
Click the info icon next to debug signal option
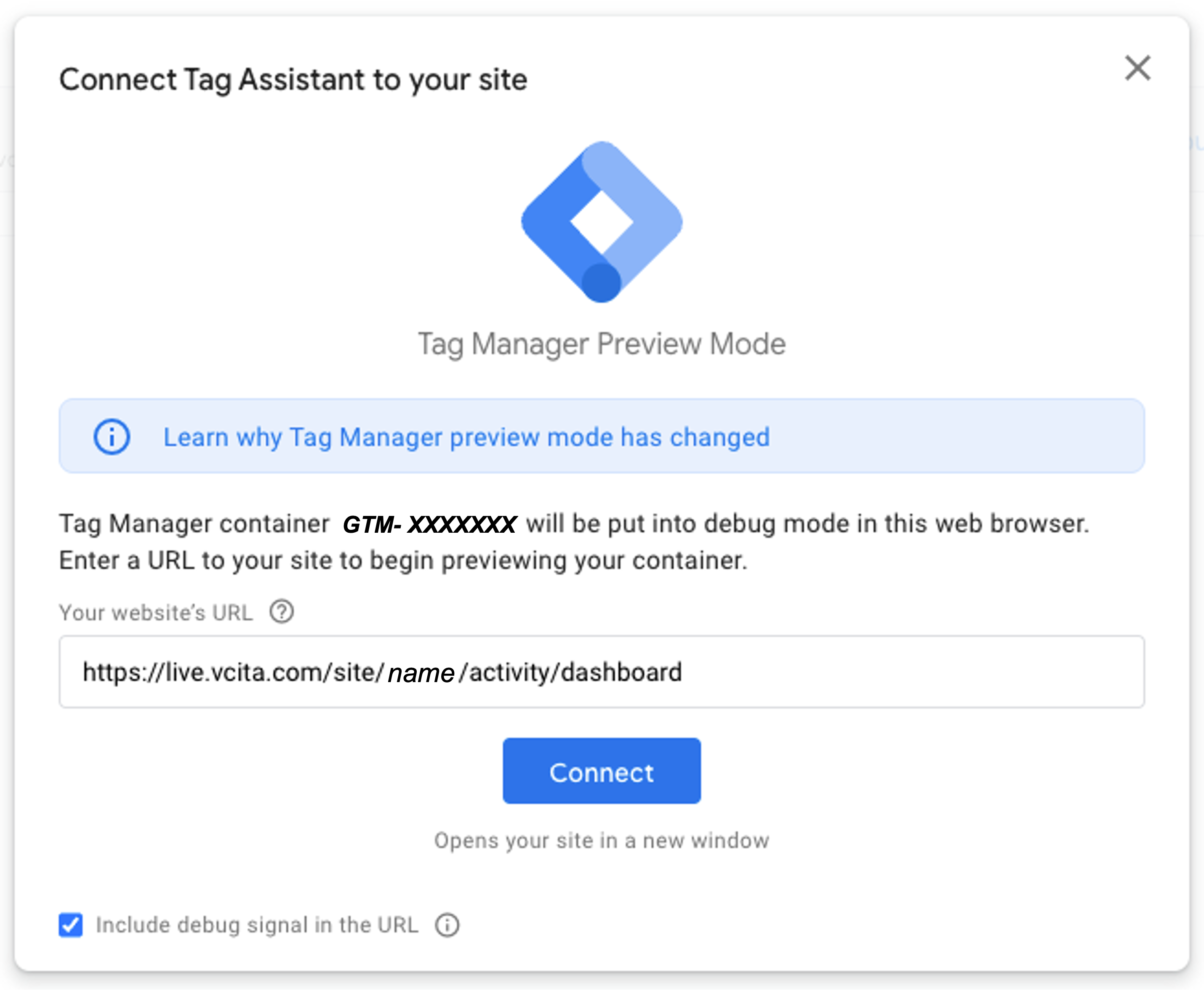pos(447,925)
